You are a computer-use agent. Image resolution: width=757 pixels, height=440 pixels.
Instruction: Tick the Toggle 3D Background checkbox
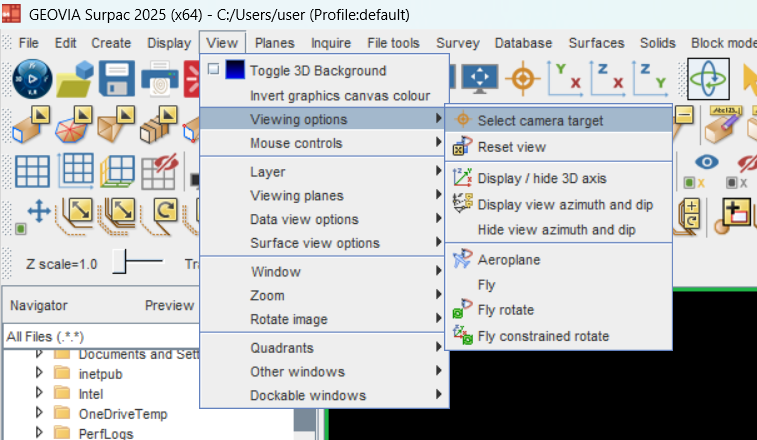(x=213, y=70)
